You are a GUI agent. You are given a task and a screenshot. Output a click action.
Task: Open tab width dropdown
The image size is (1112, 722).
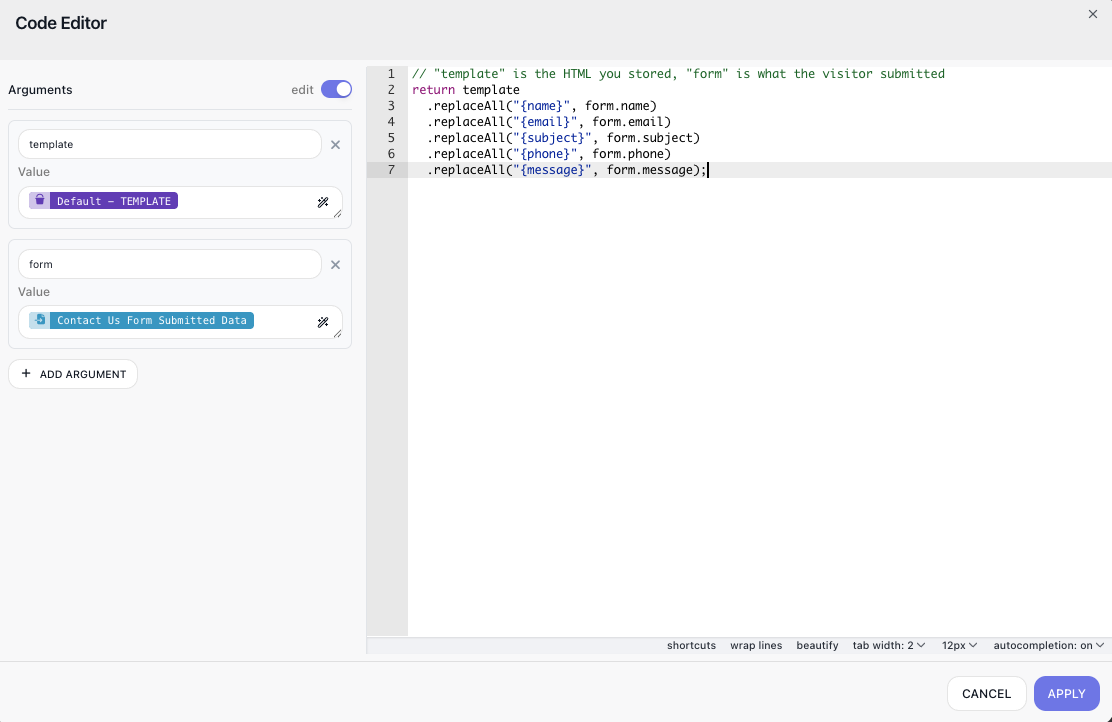(889, 645)
